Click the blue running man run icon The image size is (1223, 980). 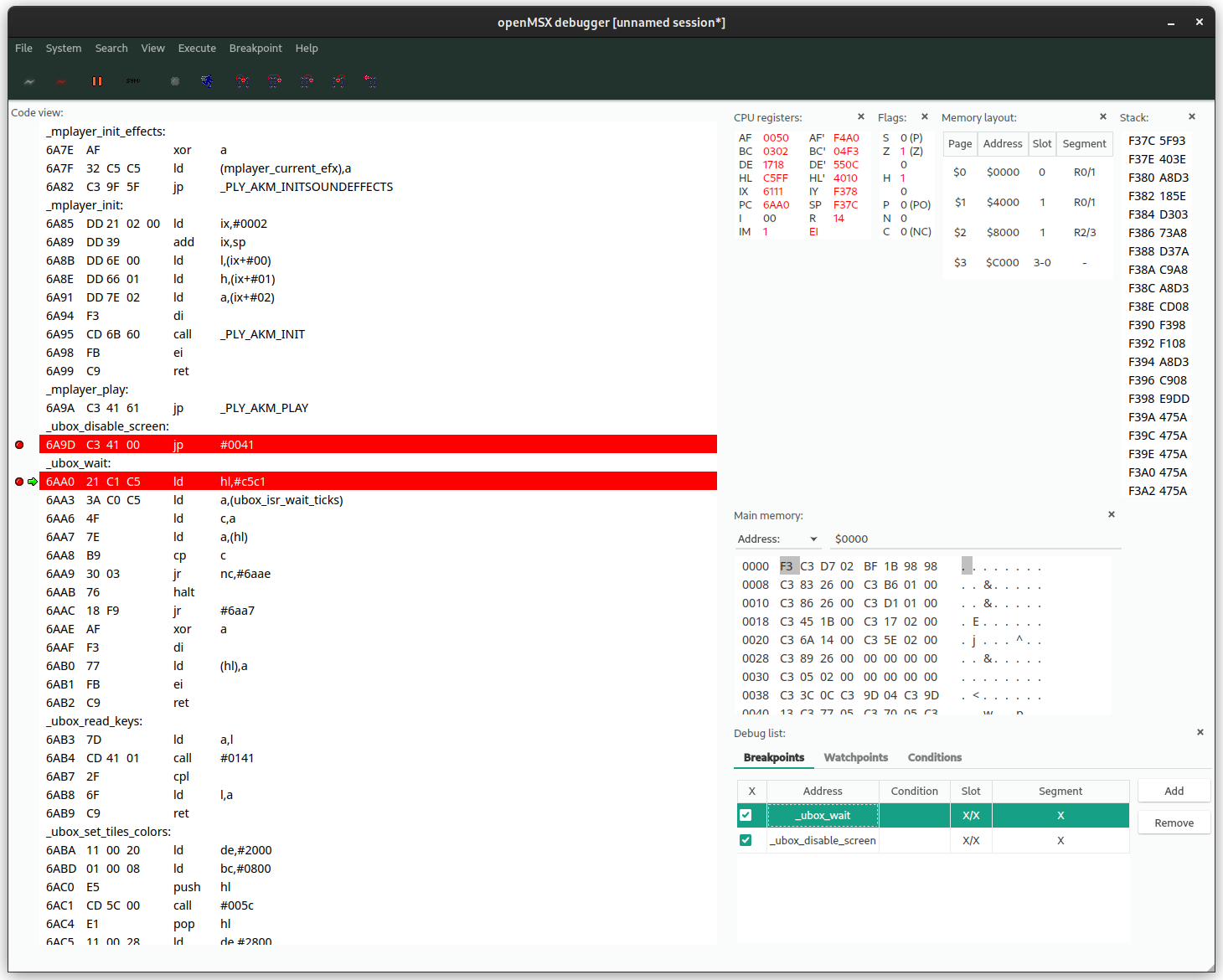pyautogui.click(x=207, y=81)
